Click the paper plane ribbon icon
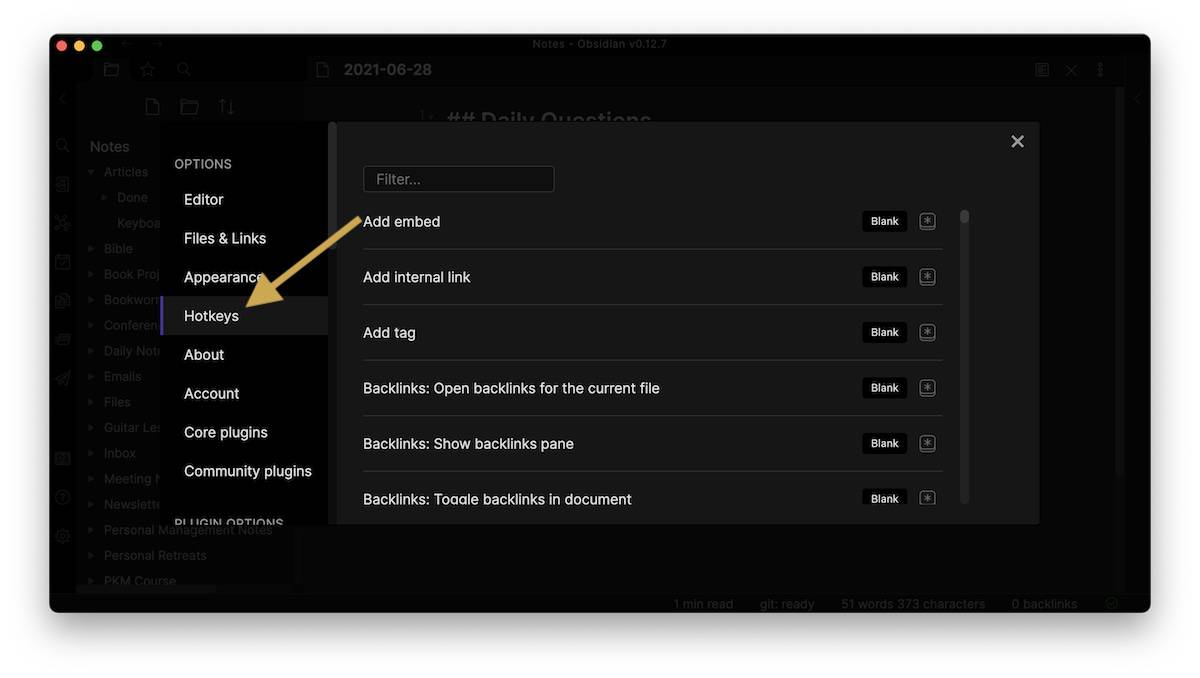Screen dimensions: 1200x678 coord(63,378)
